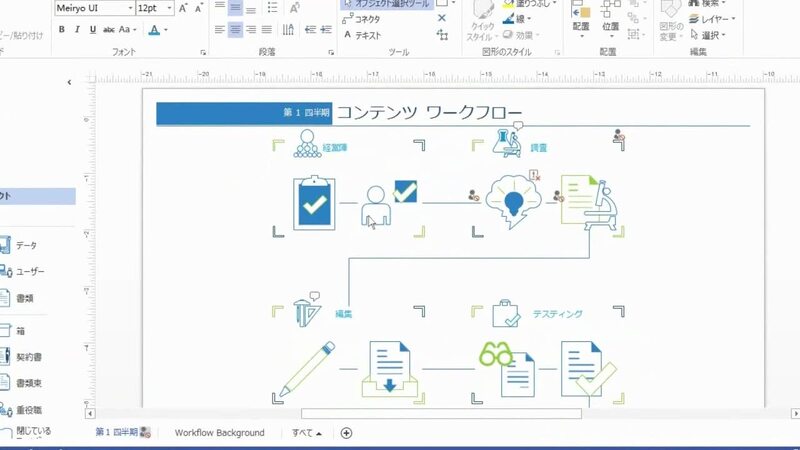Click the bullet list icon
This screenshot has height=450, width=800.
(272, 7)
